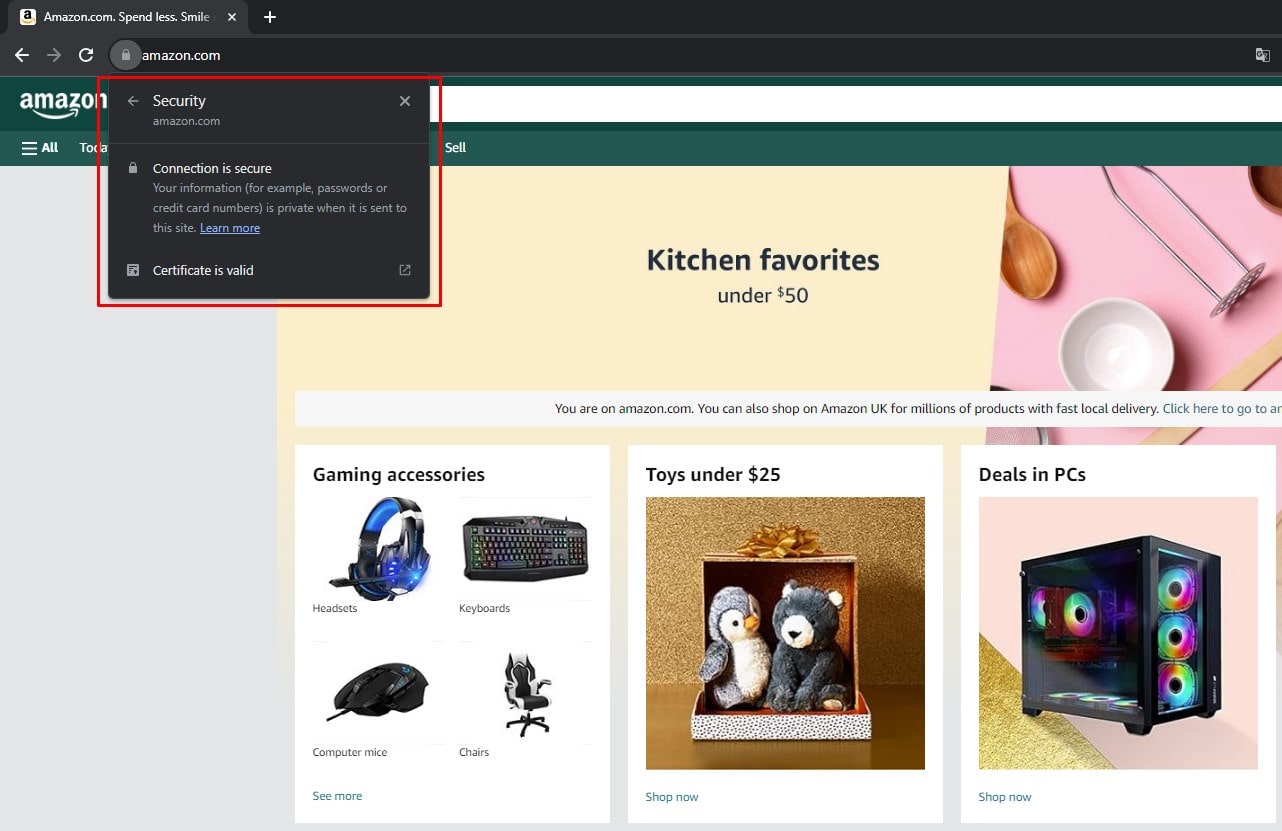The image size is (1282, 831).
Task: Click See more under Gaming accessories
Action: click(x=337, y=796)
